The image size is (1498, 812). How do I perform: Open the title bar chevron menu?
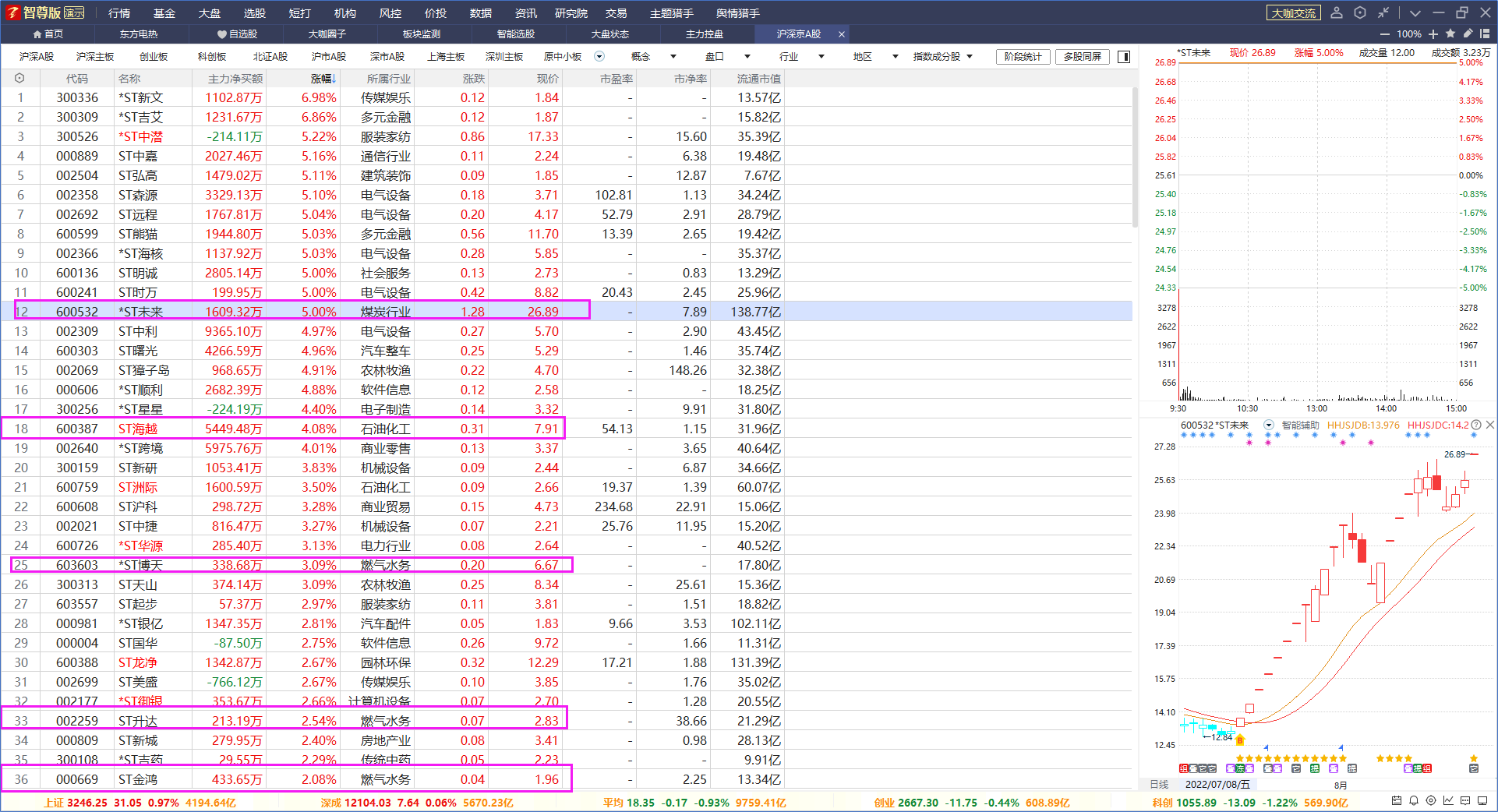coord(1415,12)
